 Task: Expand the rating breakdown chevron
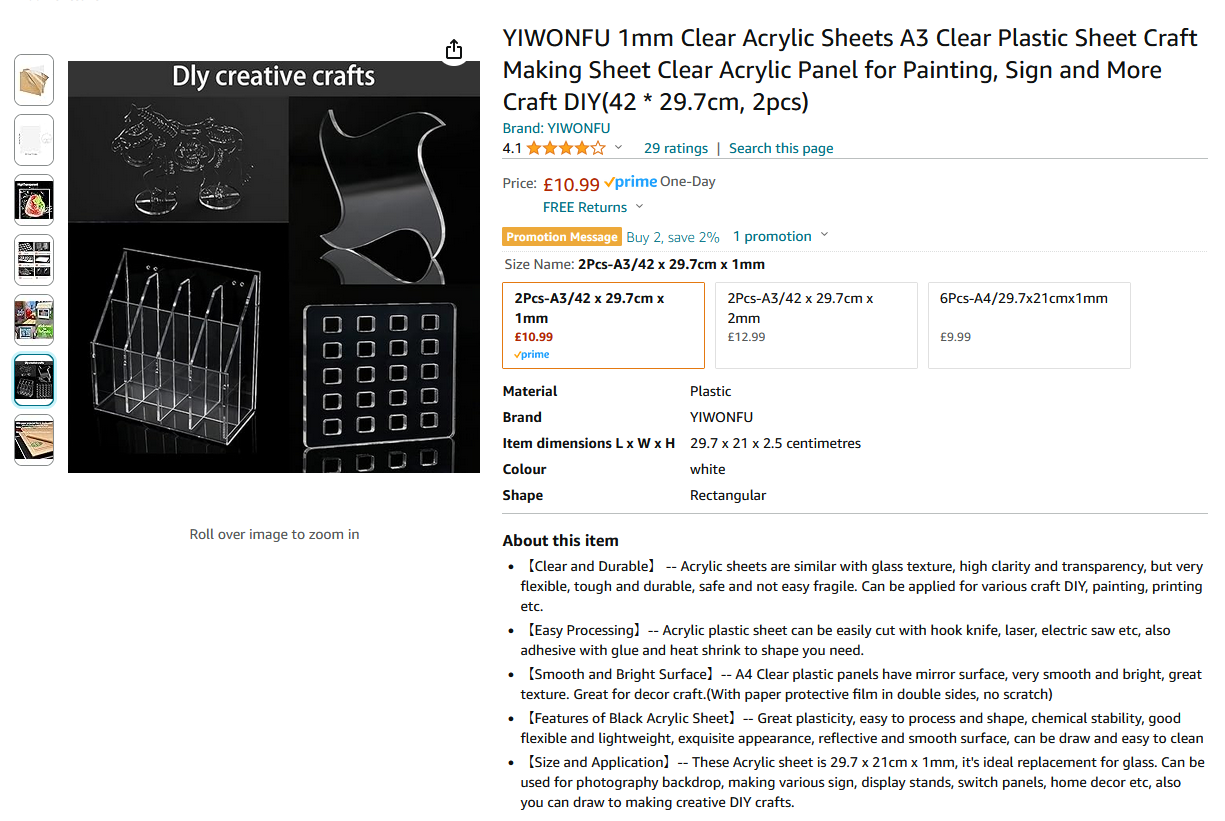[x=618, y=148]
